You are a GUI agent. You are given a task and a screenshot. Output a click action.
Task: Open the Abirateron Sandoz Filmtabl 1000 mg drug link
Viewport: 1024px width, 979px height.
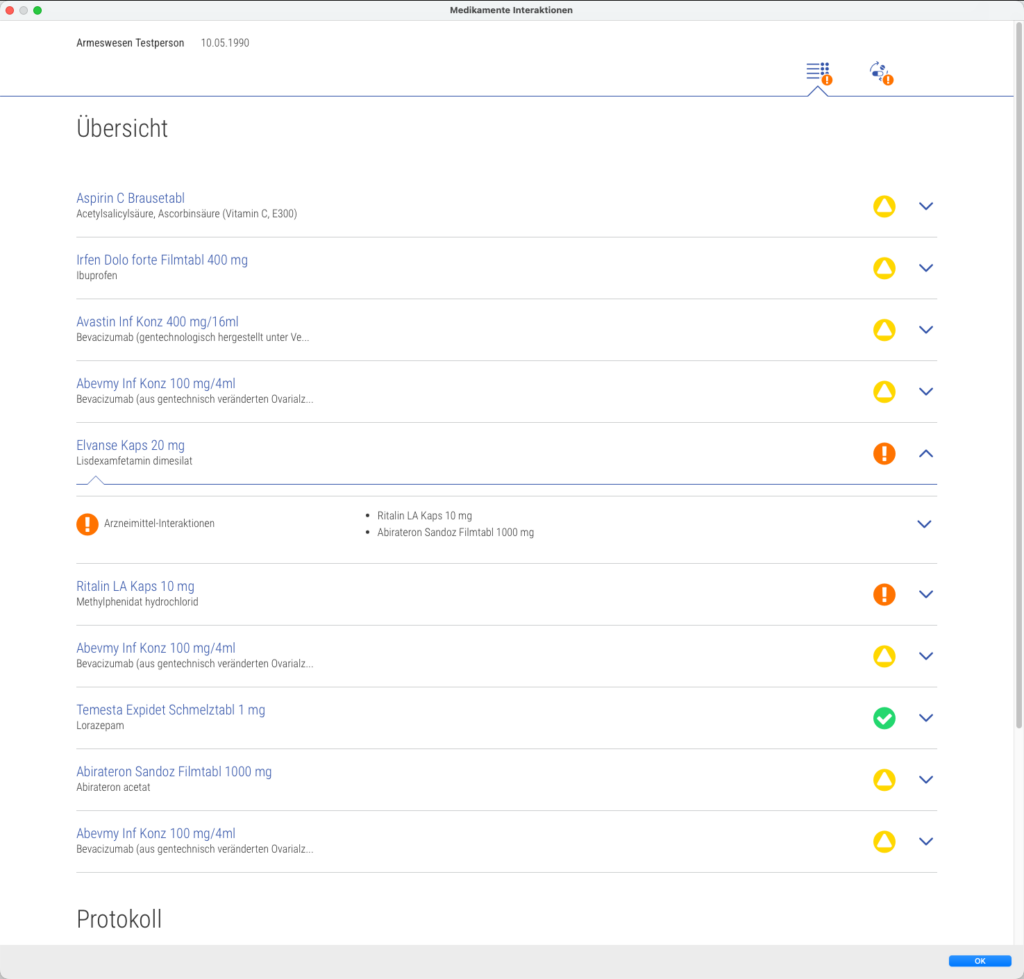tap(174, 772)
